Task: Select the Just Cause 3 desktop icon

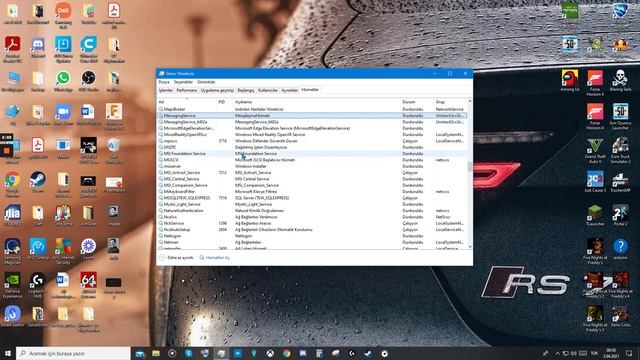Action: 595,182
